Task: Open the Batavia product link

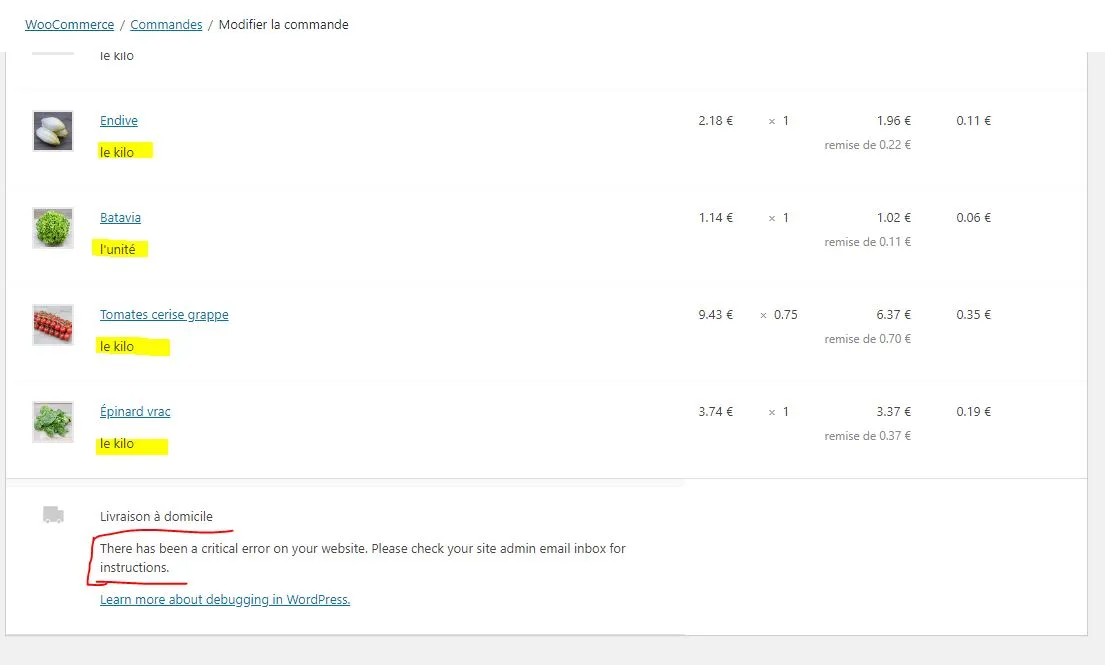Action: point(121,218)
